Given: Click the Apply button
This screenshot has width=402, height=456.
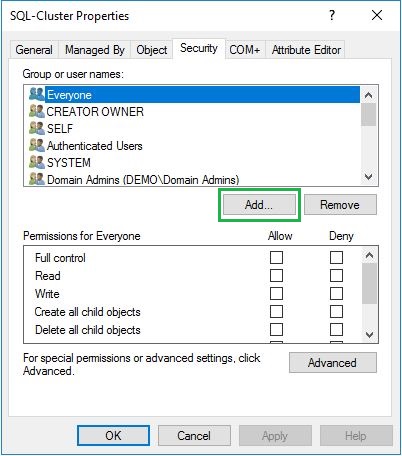Looking at the screenshot, I should coord(275,435).
